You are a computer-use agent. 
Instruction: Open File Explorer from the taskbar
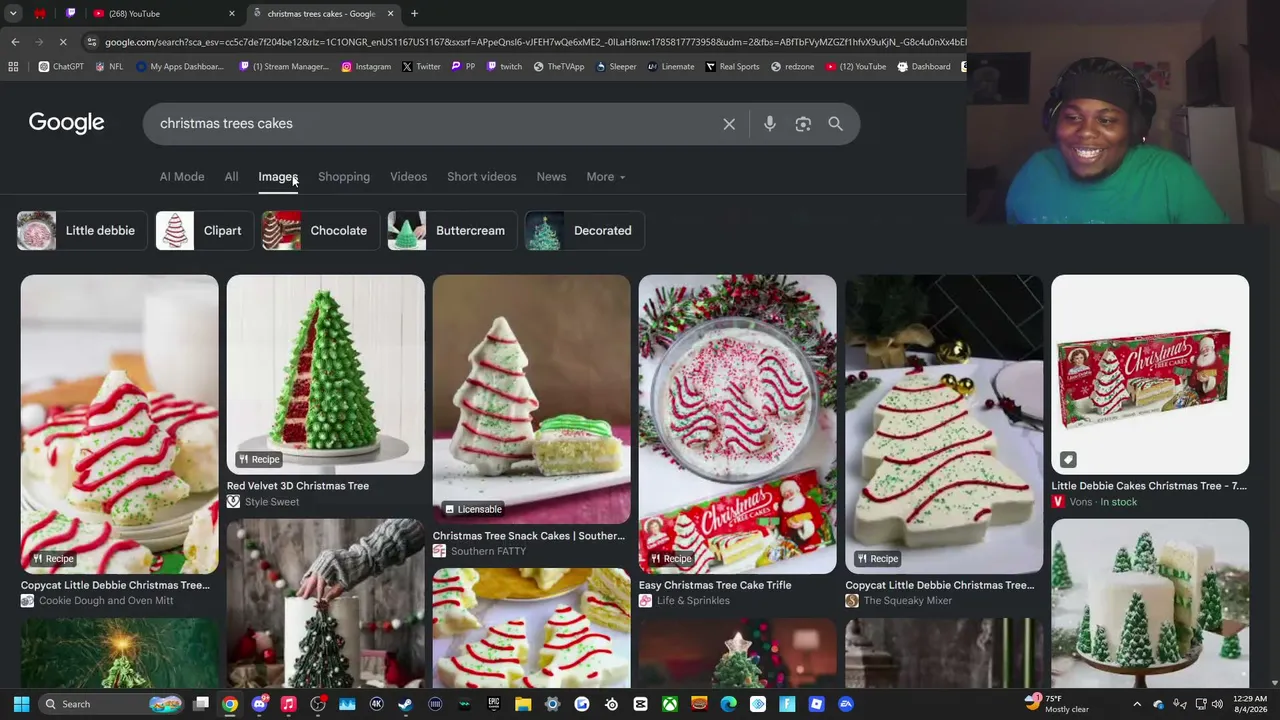point(523,704)
